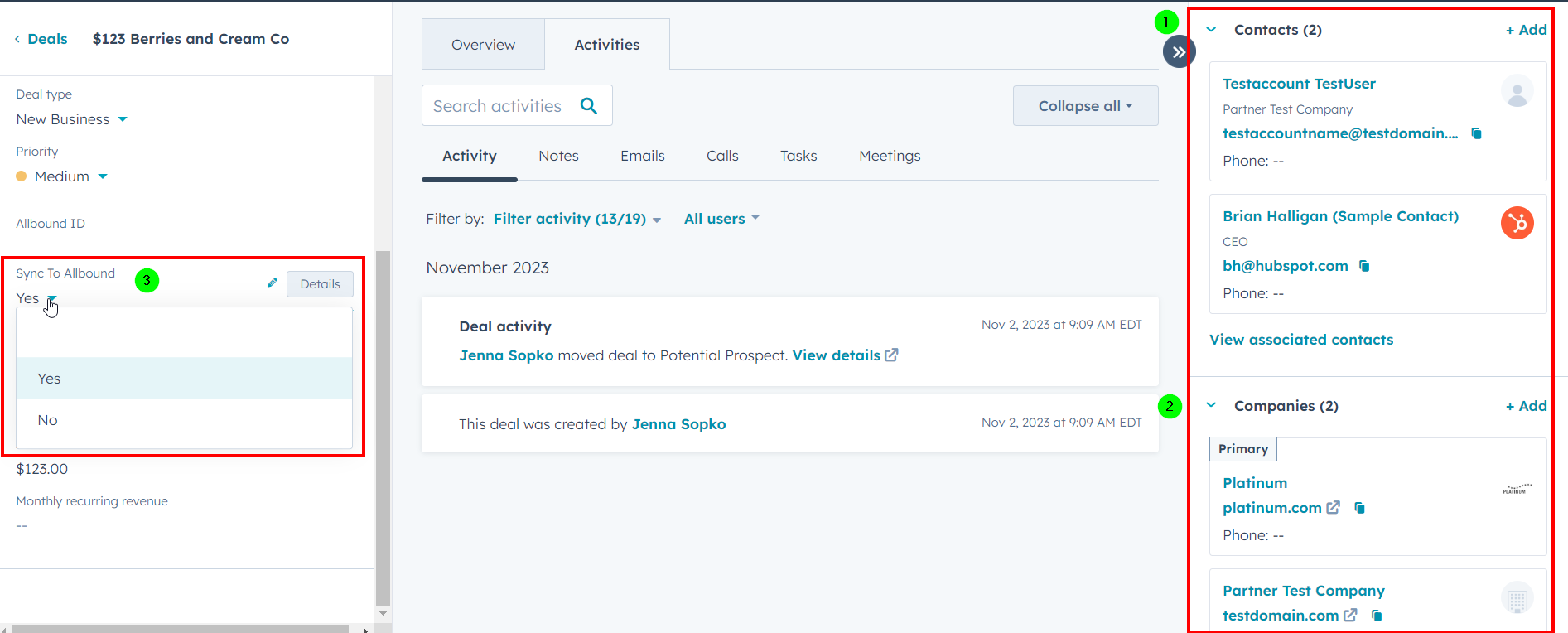
Task: Open platinum.com external link icon
Action: coord(1333,508)
